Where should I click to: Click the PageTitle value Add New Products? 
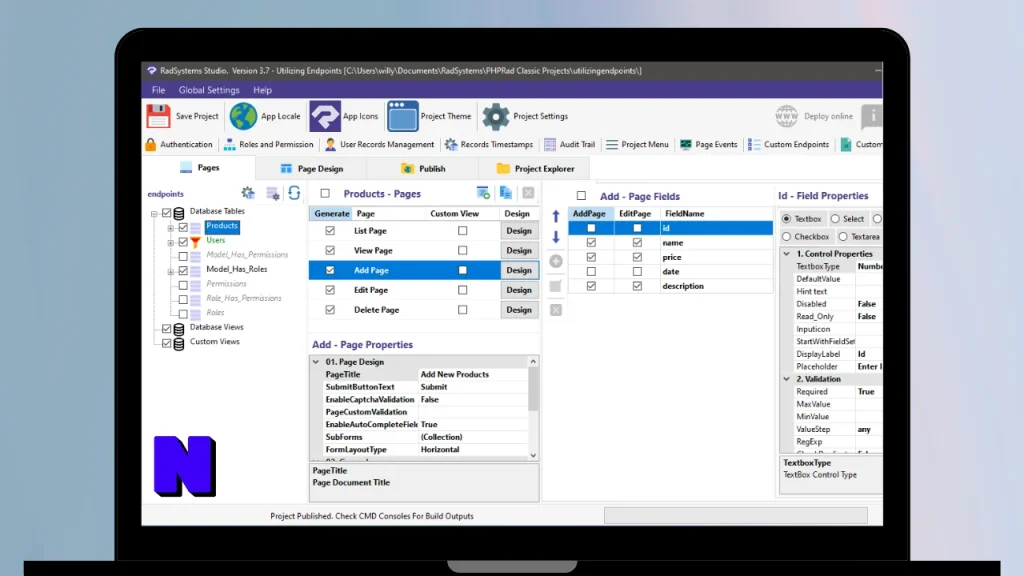455,374
